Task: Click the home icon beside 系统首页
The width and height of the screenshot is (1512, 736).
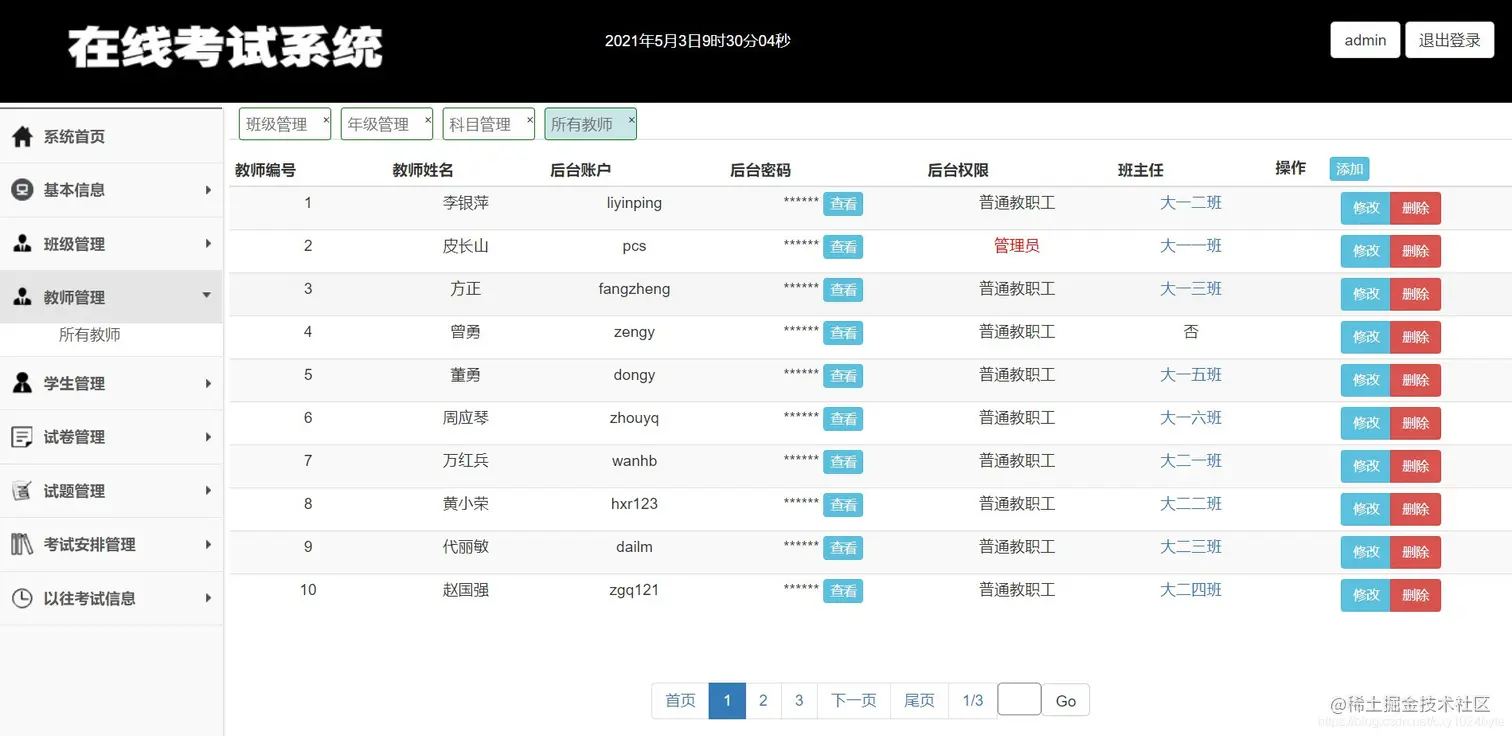Action: click(22, 137)
